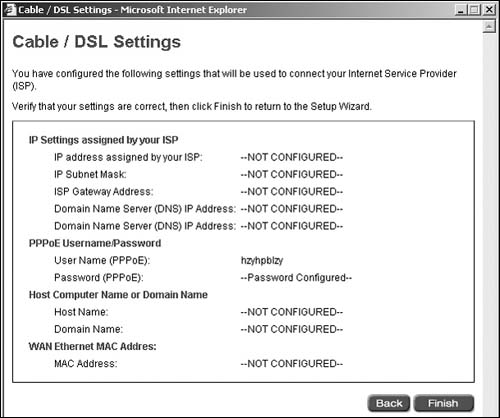The width and height of the screenshot is (500, 418).
Task: Click the MAC Address label
Action: click(x=86, y=363)
